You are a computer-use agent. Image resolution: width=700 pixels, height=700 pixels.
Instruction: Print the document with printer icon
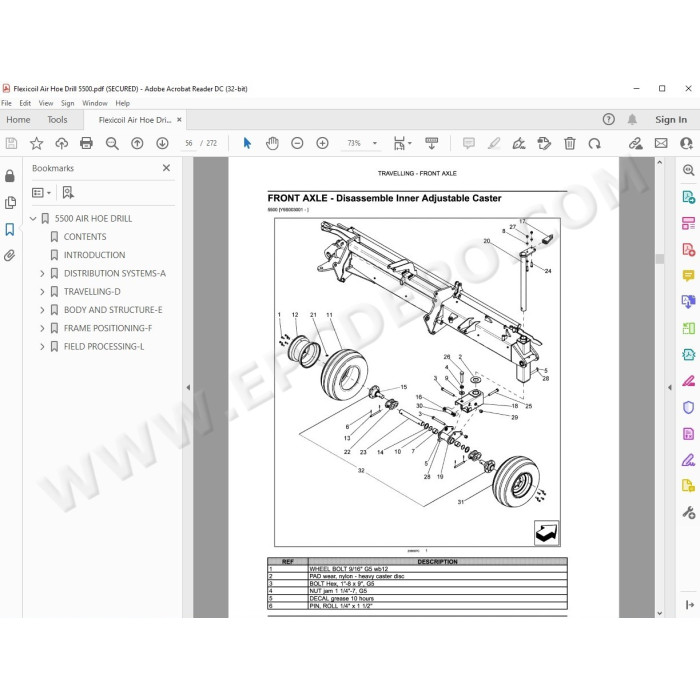pos(86,143)
